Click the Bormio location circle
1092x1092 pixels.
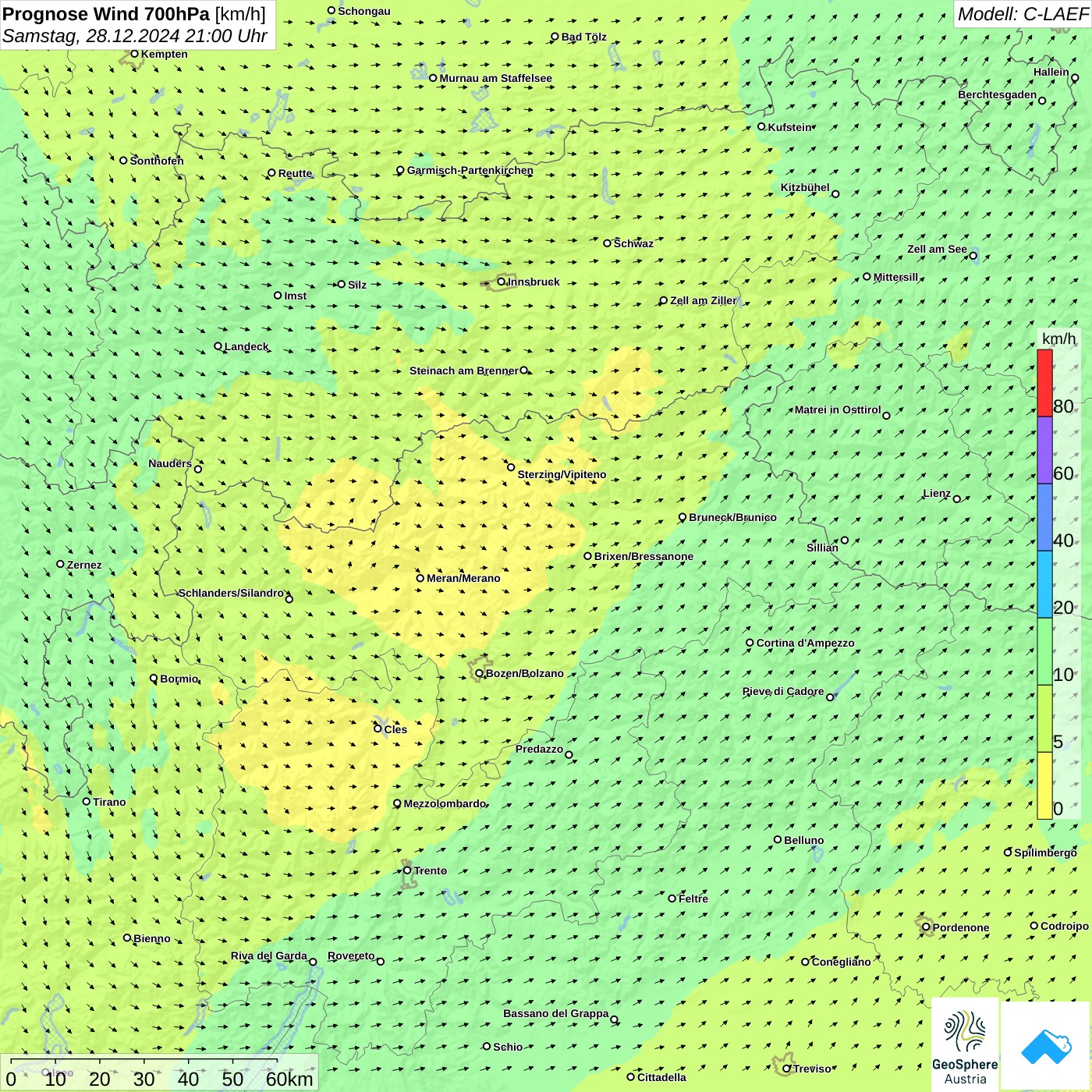pos(154,678)
